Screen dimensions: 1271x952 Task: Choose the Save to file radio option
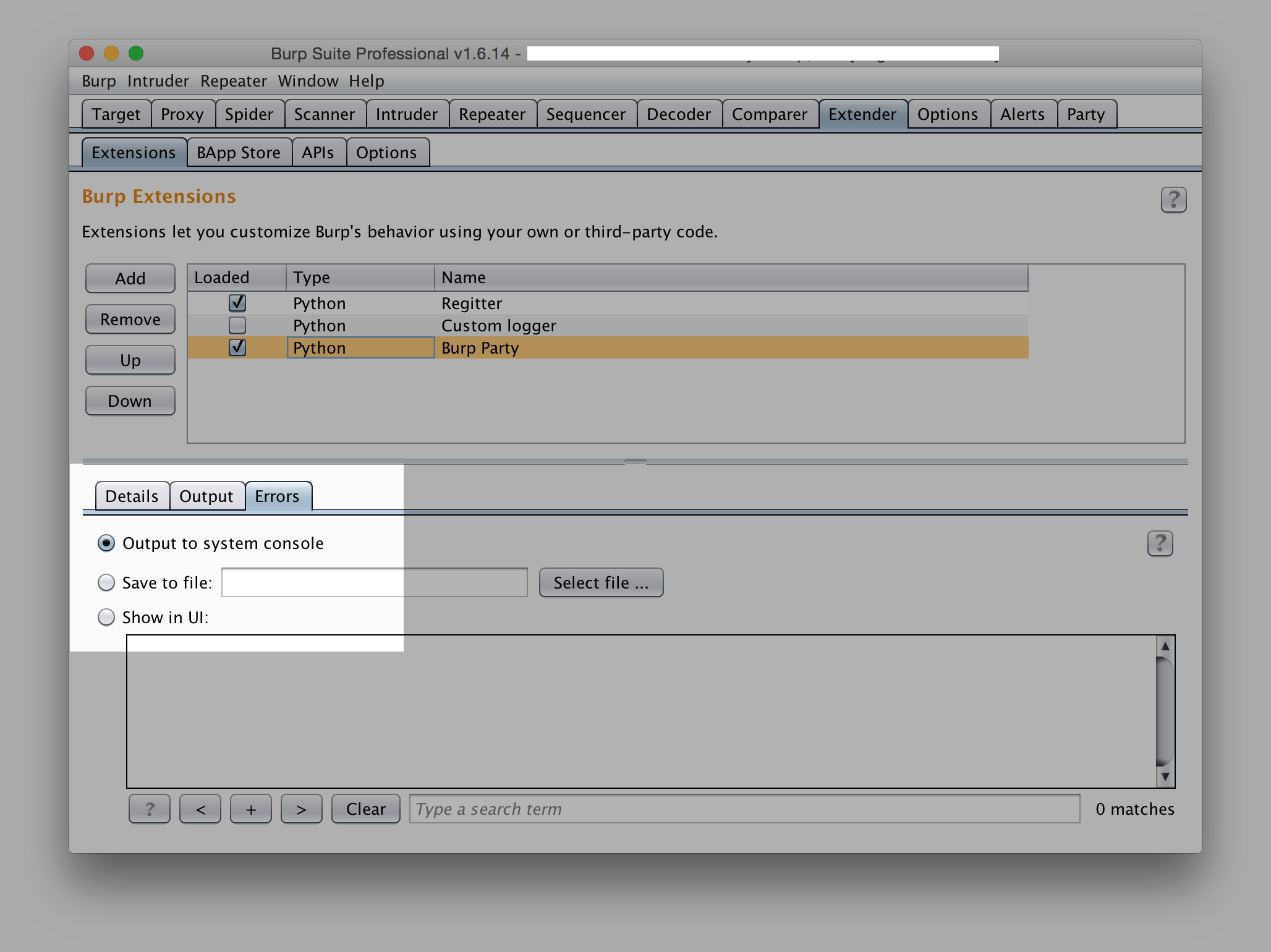[x=106, y=582]
